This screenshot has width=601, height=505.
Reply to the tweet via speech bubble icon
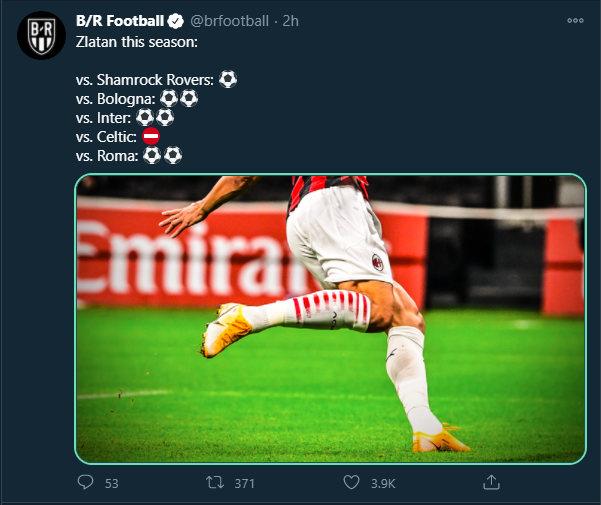(x=86, y=482)
